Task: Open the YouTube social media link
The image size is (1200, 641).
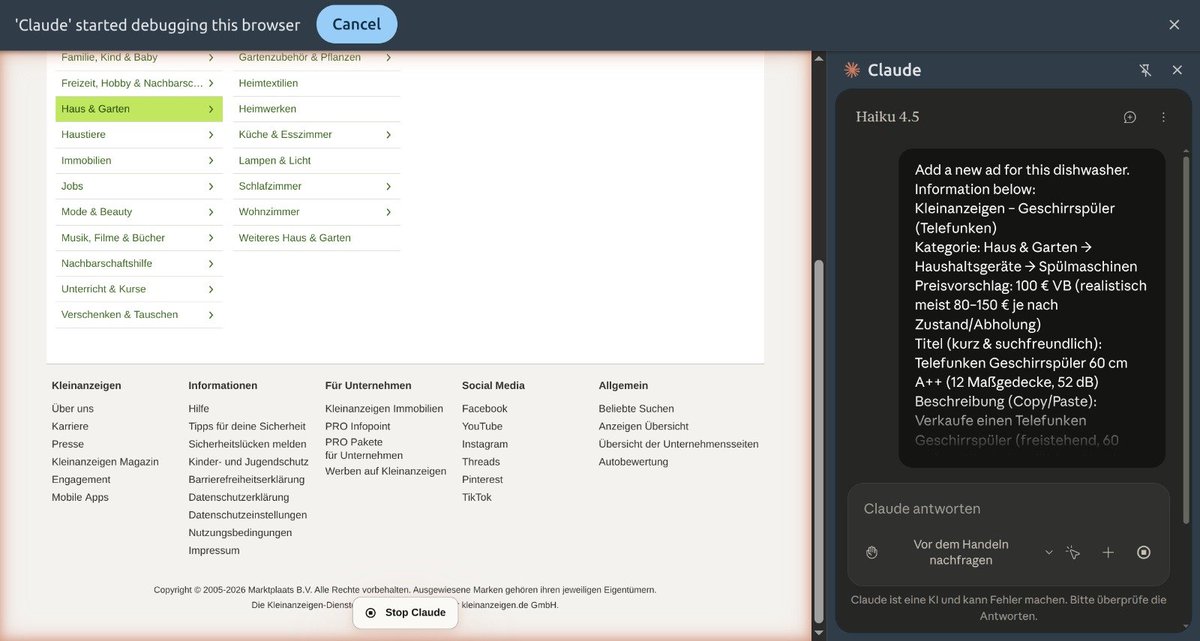Action: pos(482,426)
